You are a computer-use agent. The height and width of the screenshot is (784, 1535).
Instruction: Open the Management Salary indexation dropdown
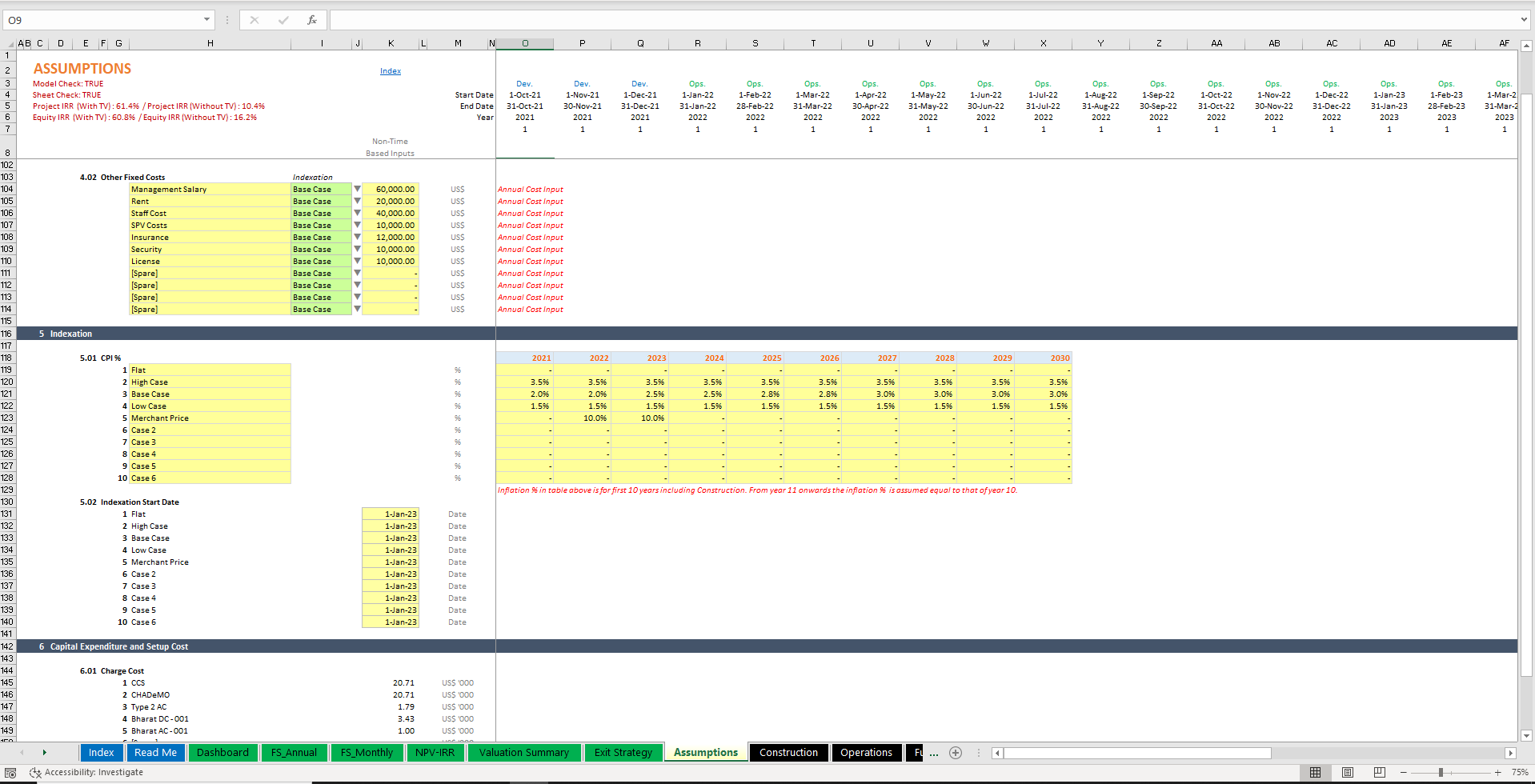(x=357, y=189)
